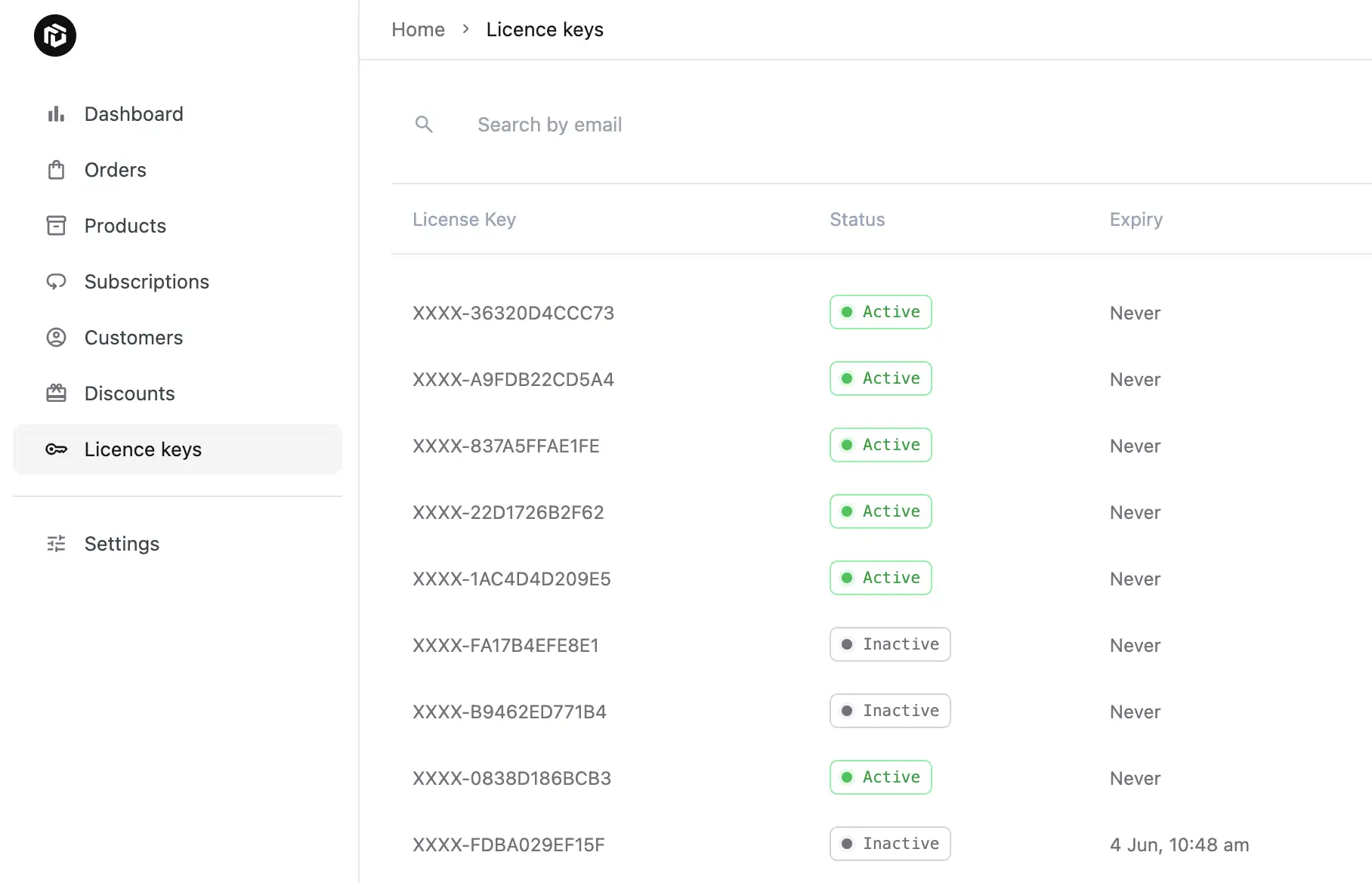This screenshot has width=1372, height=883.
Task: Click the Orders shopping bag icon
Action: [55, 169]
